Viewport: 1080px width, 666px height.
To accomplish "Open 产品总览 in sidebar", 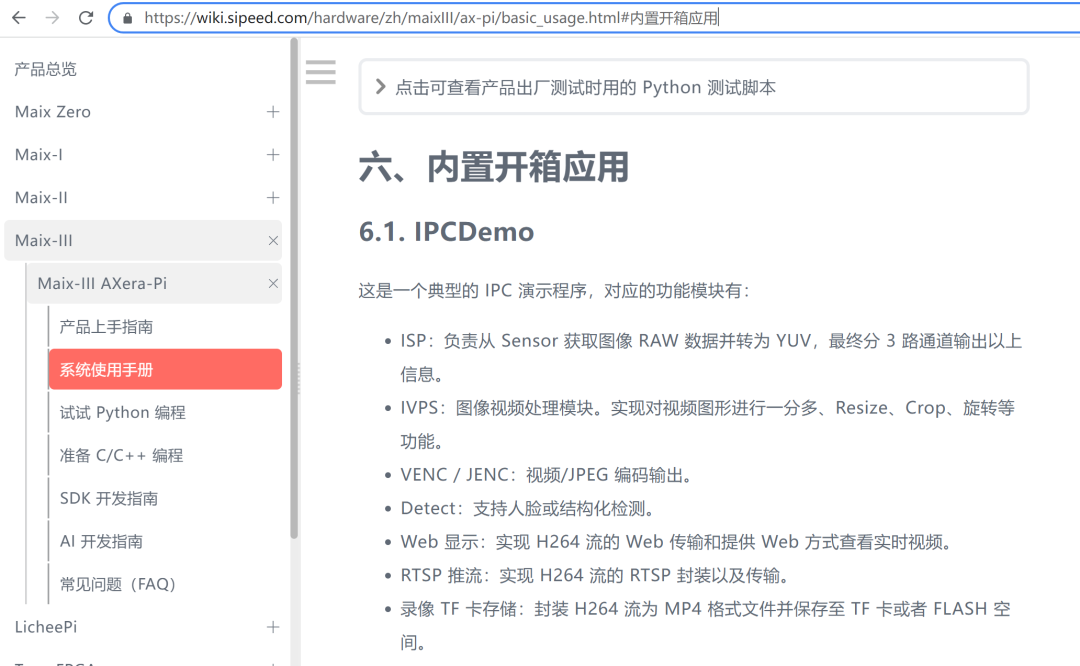I will [x=45, y=69].
